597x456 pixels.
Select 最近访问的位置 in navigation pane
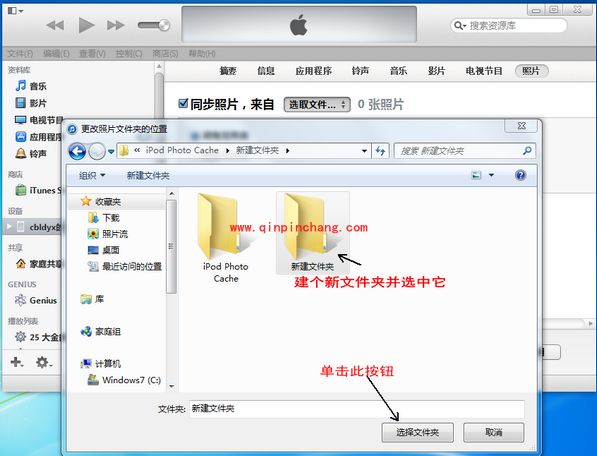[x=125, y=266]
